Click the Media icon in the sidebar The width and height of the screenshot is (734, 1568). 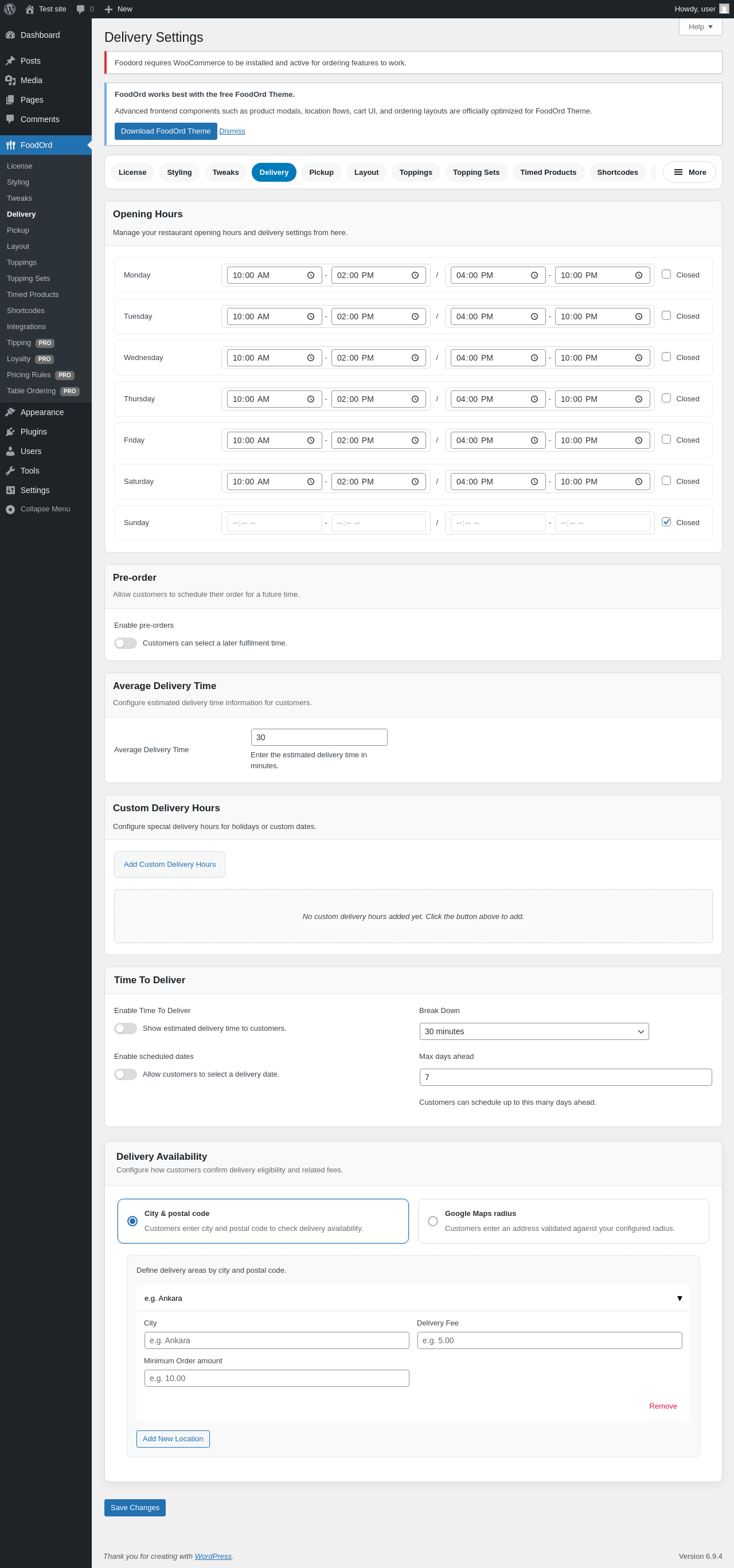pos(10,80)
